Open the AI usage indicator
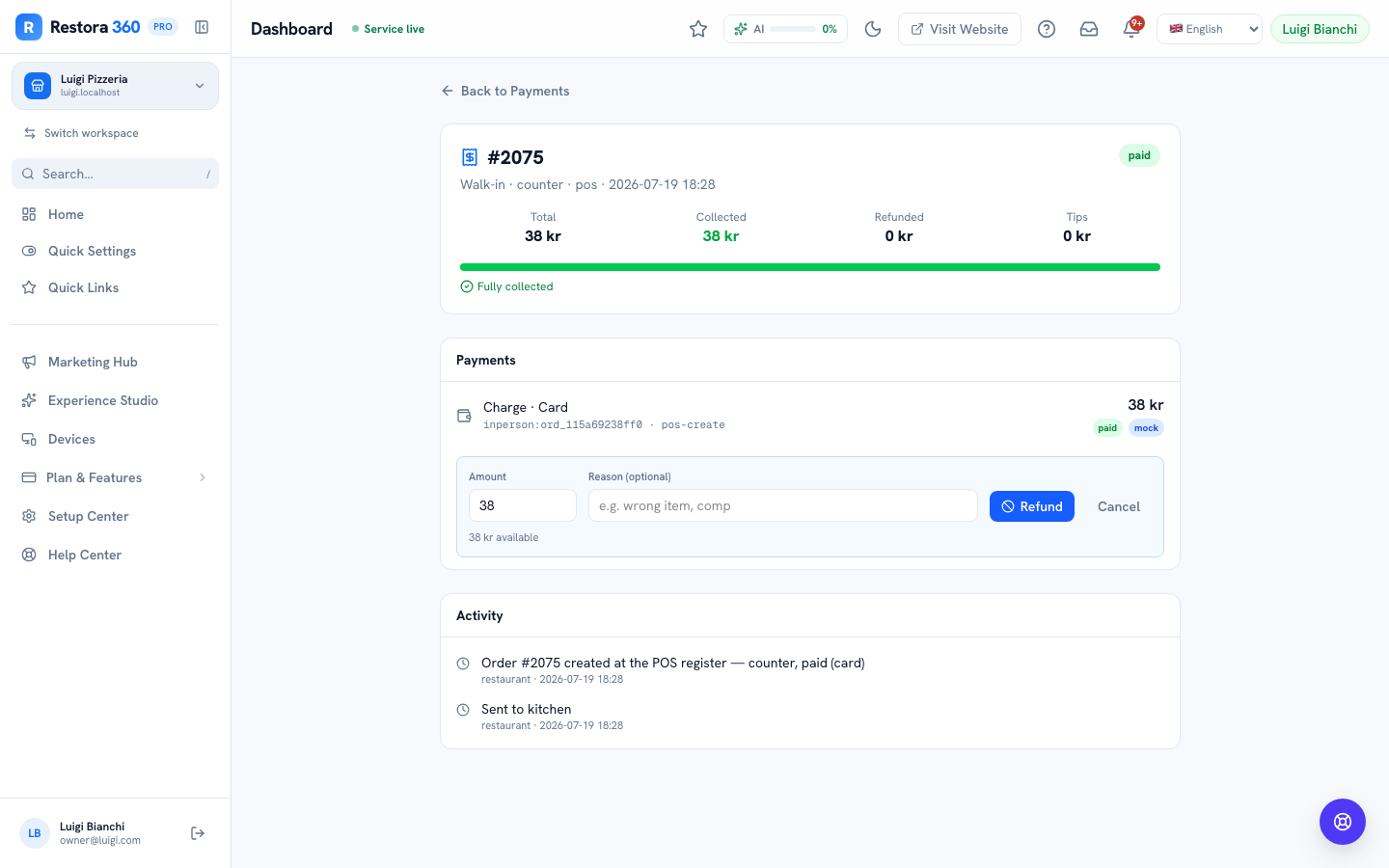Screen dimensions: 1389x868 coord(785,29)
